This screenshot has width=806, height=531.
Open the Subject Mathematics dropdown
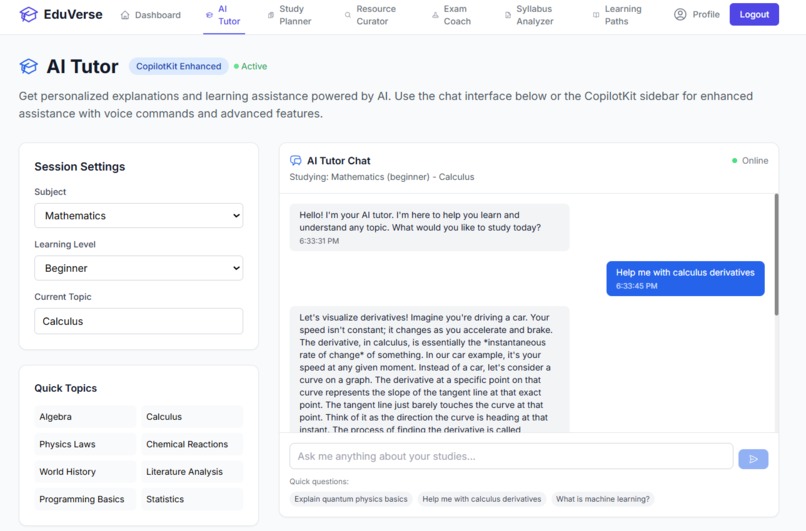pyautogui.click(x=139, y=215)
